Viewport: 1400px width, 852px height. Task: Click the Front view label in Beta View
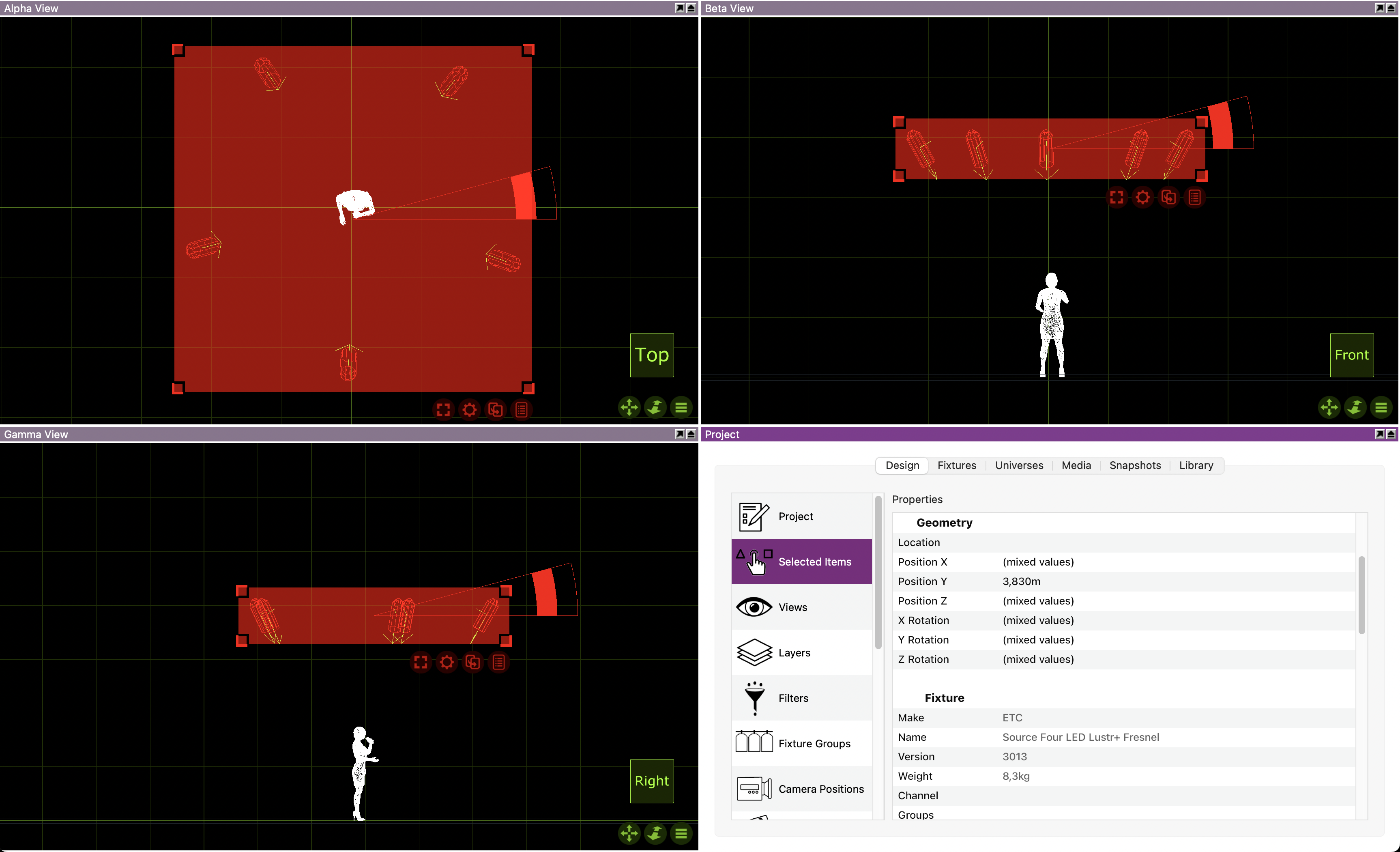point(1352,355)
